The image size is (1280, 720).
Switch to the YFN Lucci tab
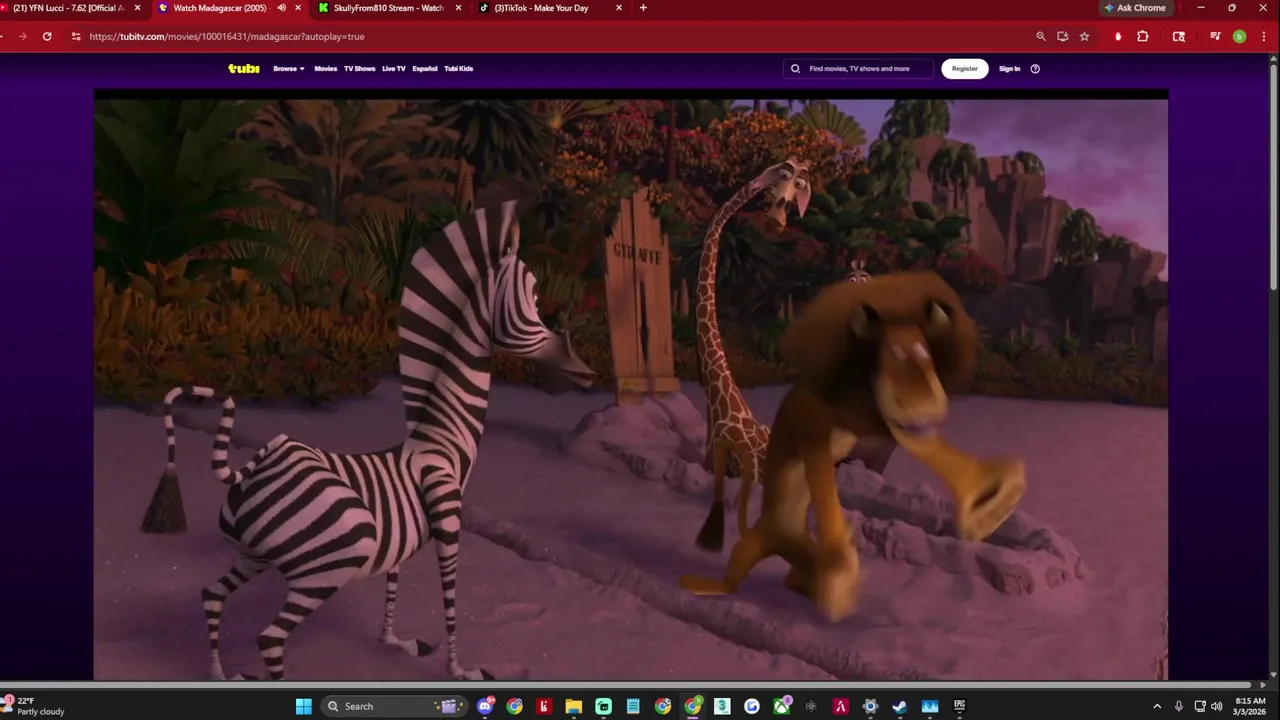click(x=68, y=8)
